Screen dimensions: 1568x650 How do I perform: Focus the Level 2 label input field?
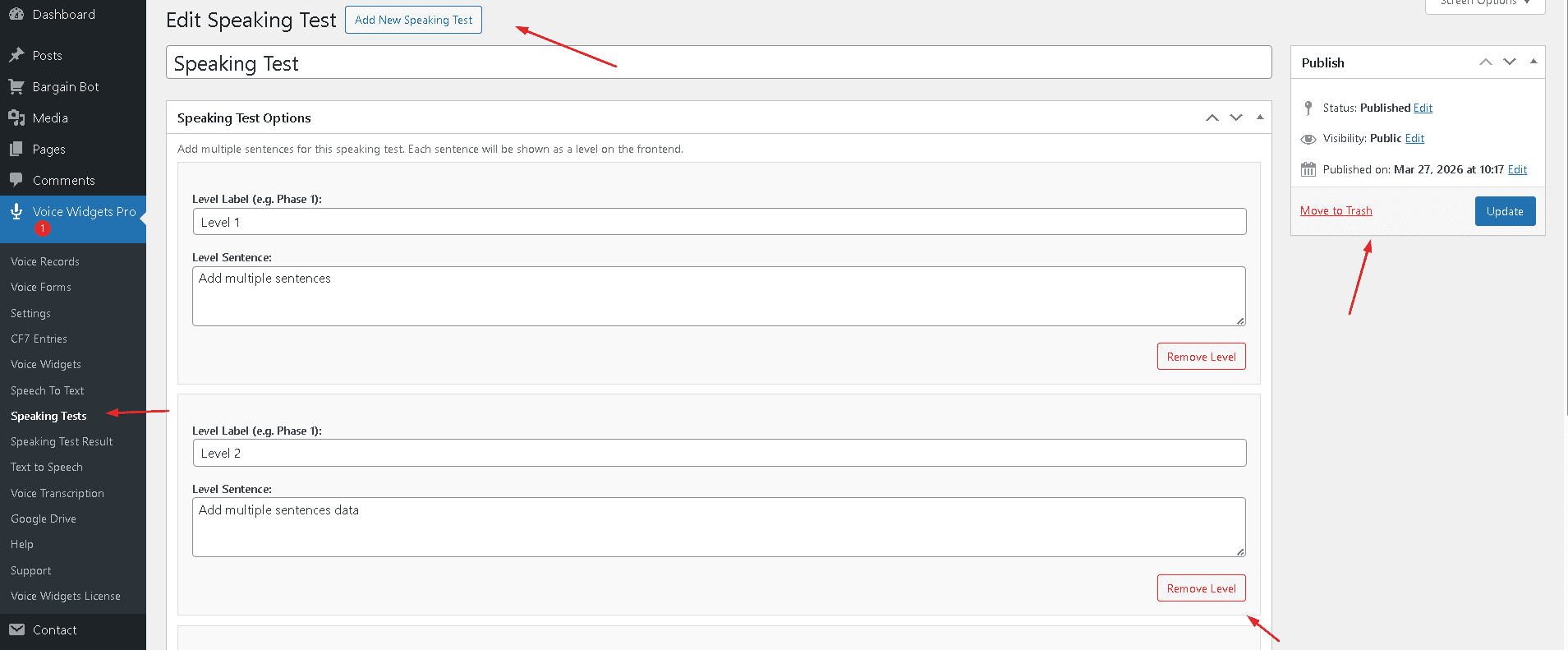[719, 453]
